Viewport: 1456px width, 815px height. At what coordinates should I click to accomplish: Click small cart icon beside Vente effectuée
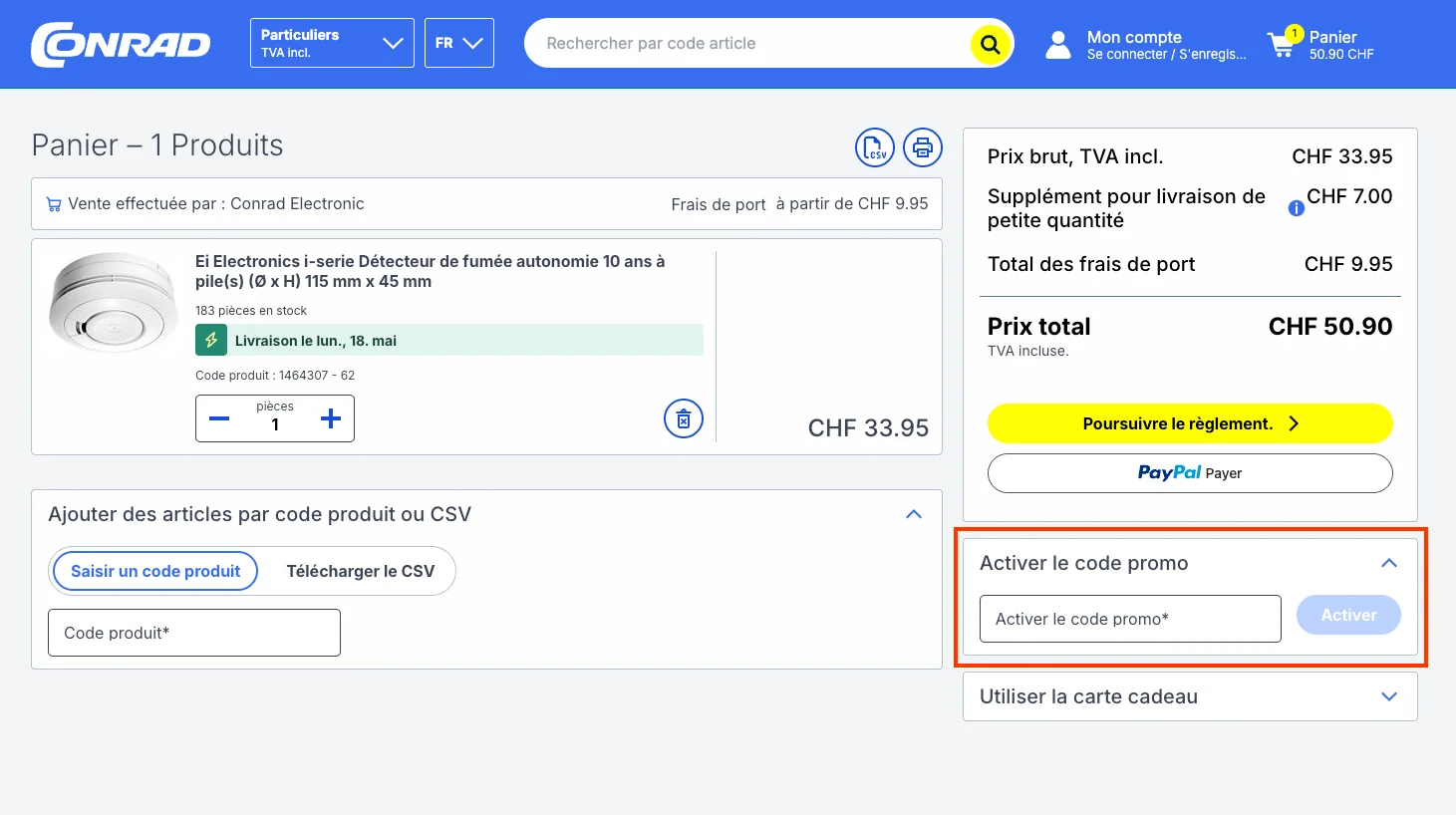pos(54,204)
